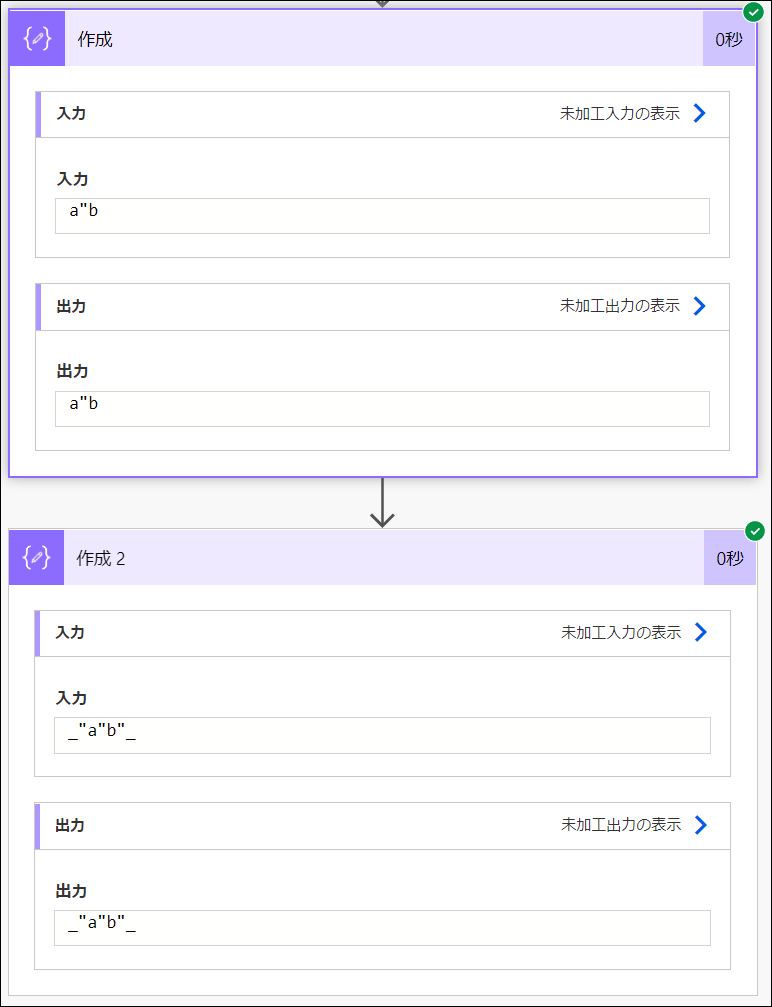
Task: Click the chevron beside 未加工入力の表示 in 作成 2
Action: coord(701,632)
